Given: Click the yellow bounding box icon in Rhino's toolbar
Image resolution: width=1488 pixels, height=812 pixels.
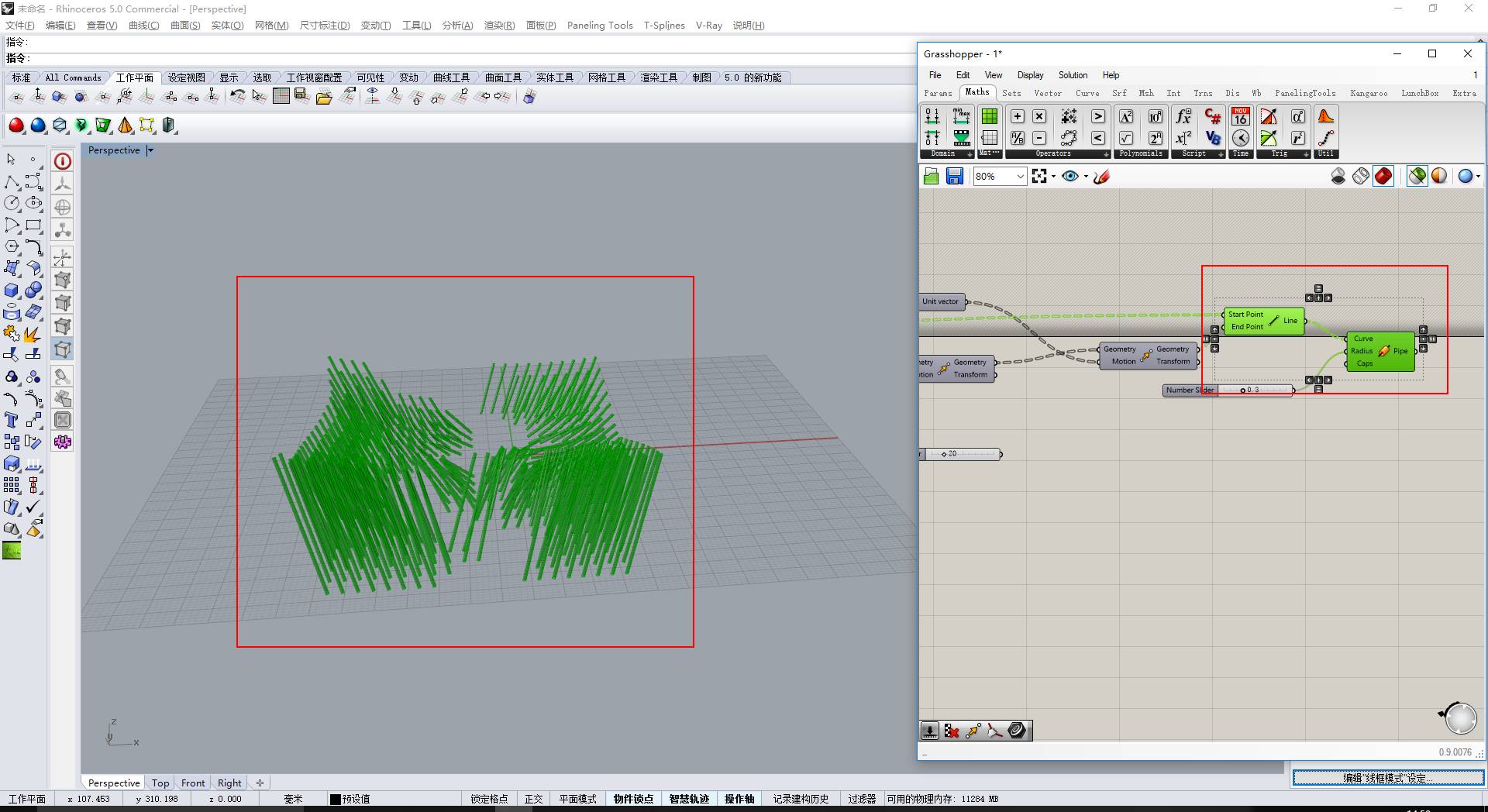Looking at the screenshot, I should (147, 126).
